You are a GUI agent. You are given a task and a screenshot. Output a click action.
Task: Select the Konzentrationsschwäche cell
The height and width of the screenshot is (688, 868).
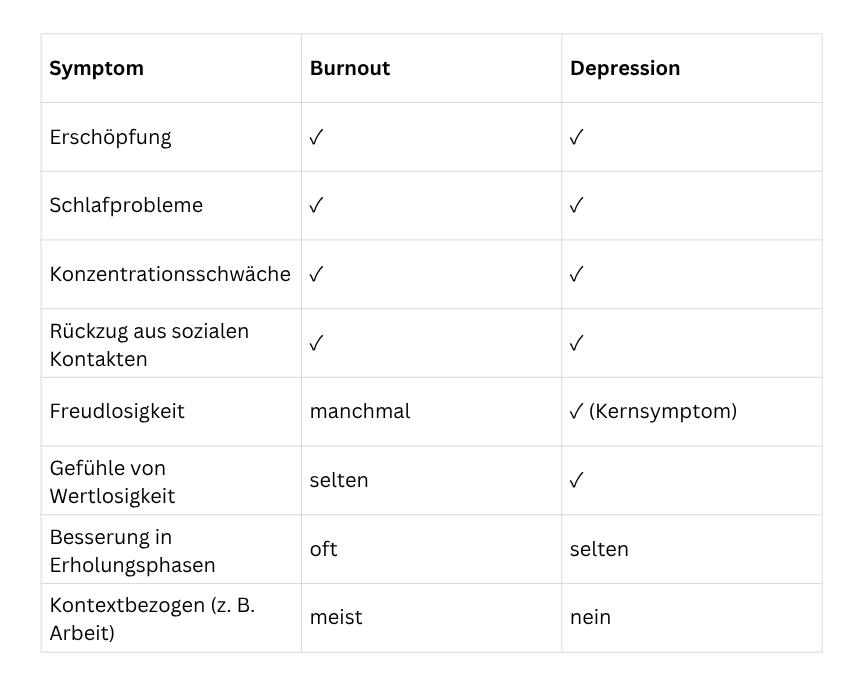(170, 275)
